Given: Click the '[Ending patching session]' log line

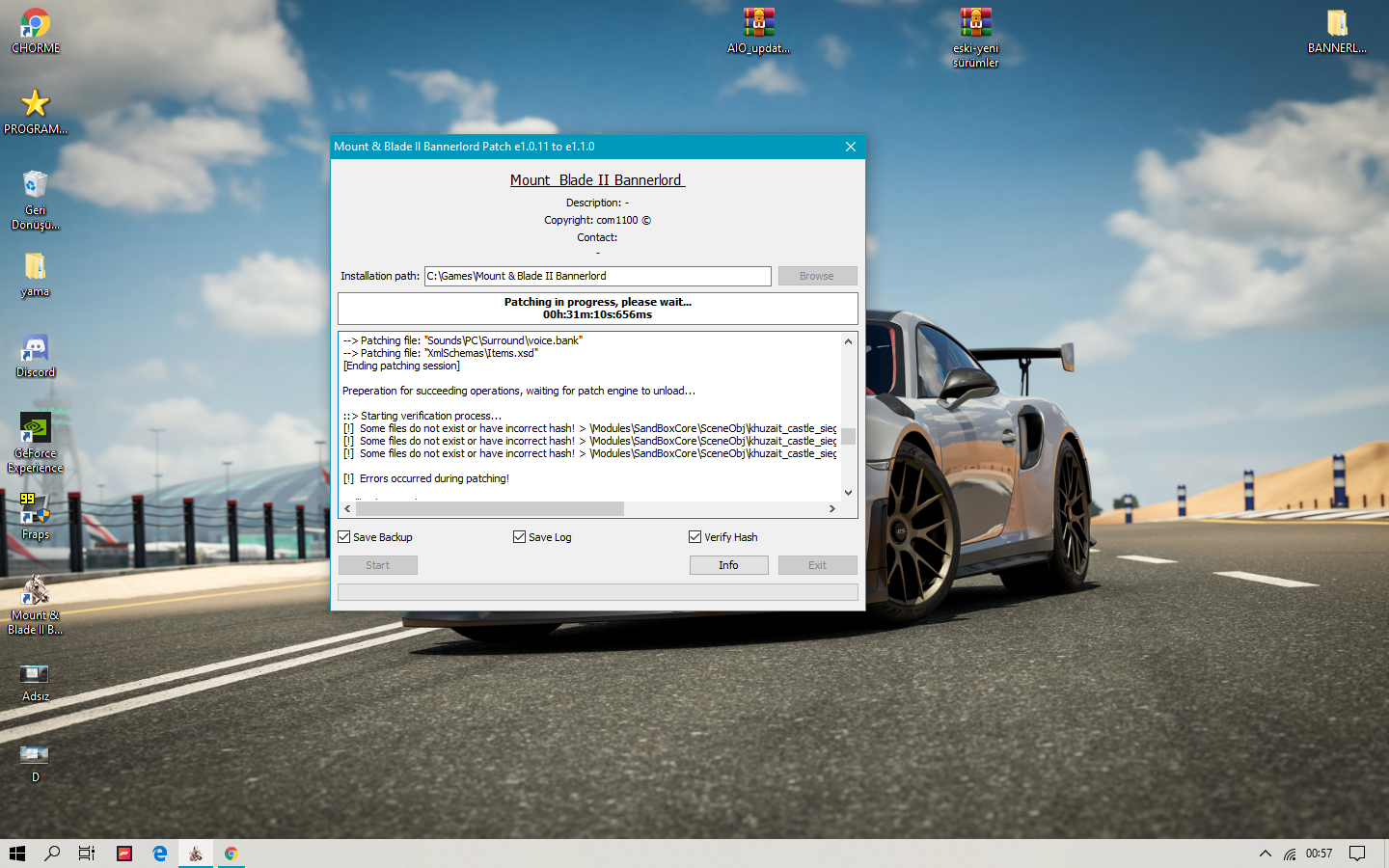Looking at the screenshot, I should pos(401,366).
